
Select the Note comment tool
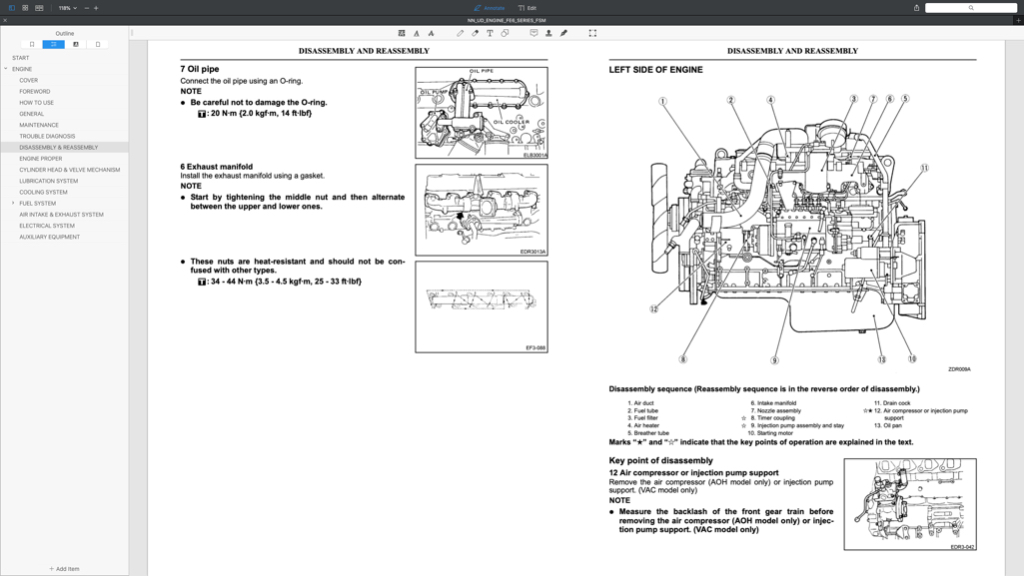tap(534, 33)
